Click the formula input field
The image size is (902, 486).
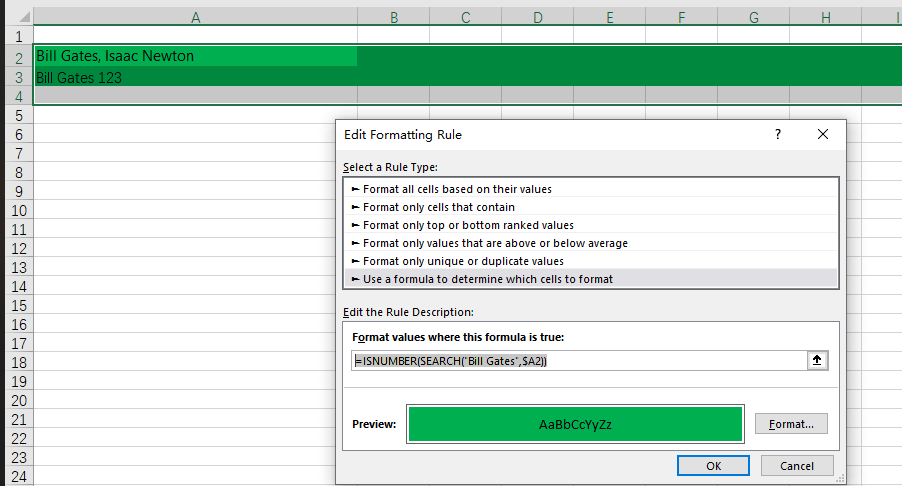[579, 361]
